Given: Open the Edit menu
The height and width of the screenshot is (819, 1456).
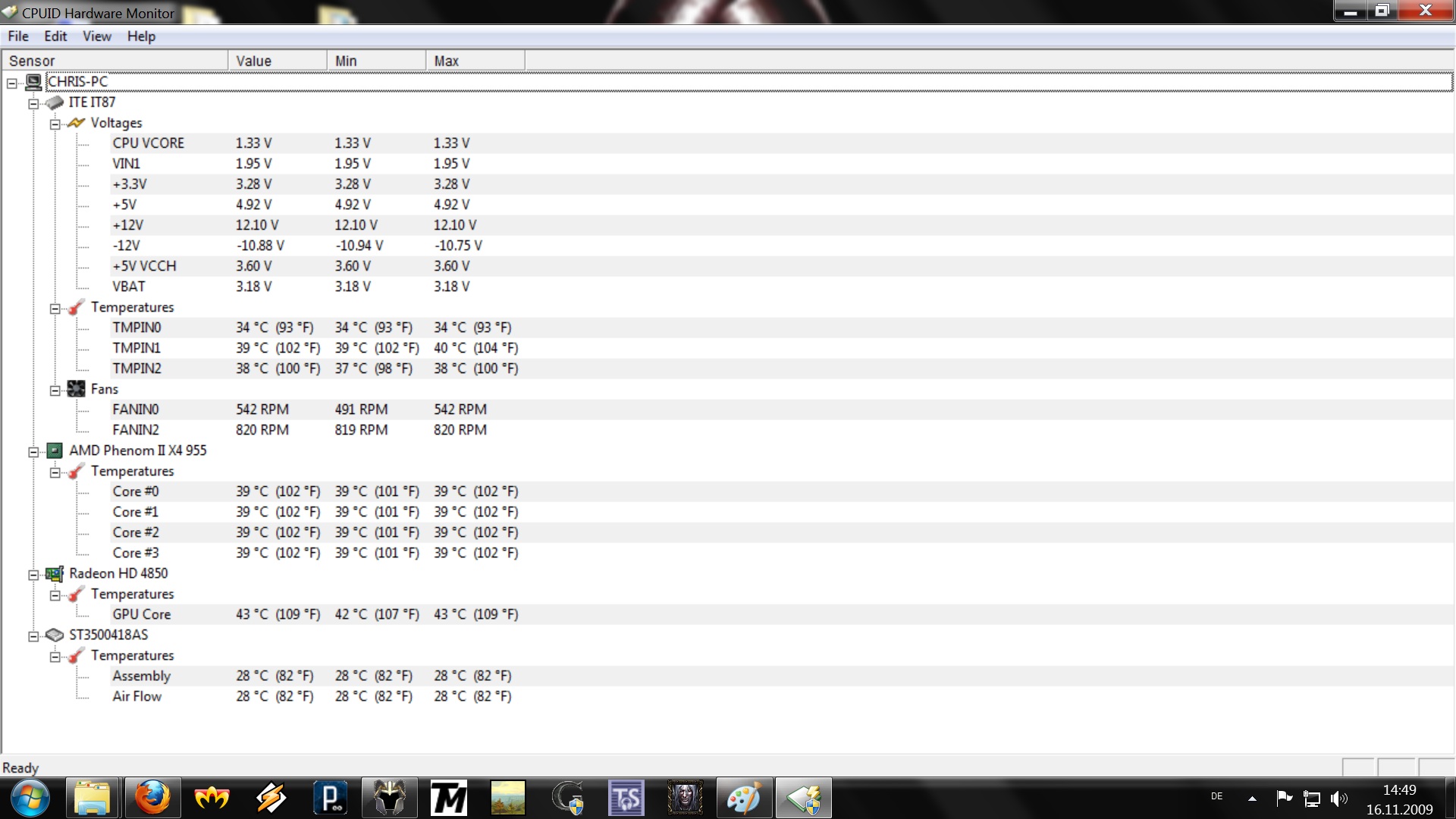Looking at the screenshot, I should coord(55,36).
